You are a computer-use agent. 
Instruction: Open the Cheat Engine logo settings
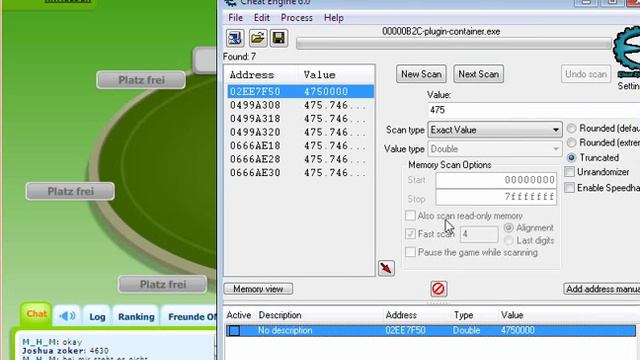(x=628, y=53)
